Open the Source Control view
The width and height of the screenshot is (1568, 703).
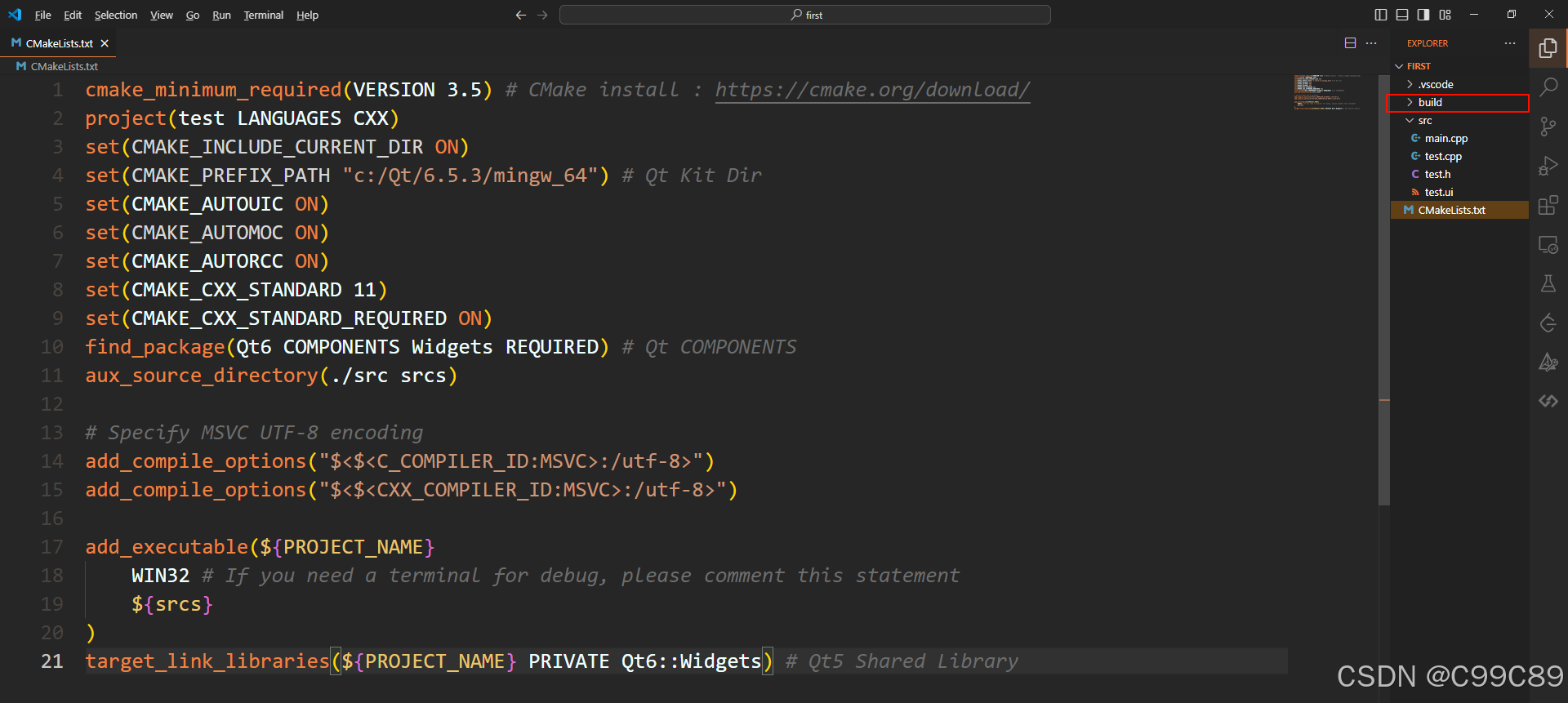point(1548,126)
